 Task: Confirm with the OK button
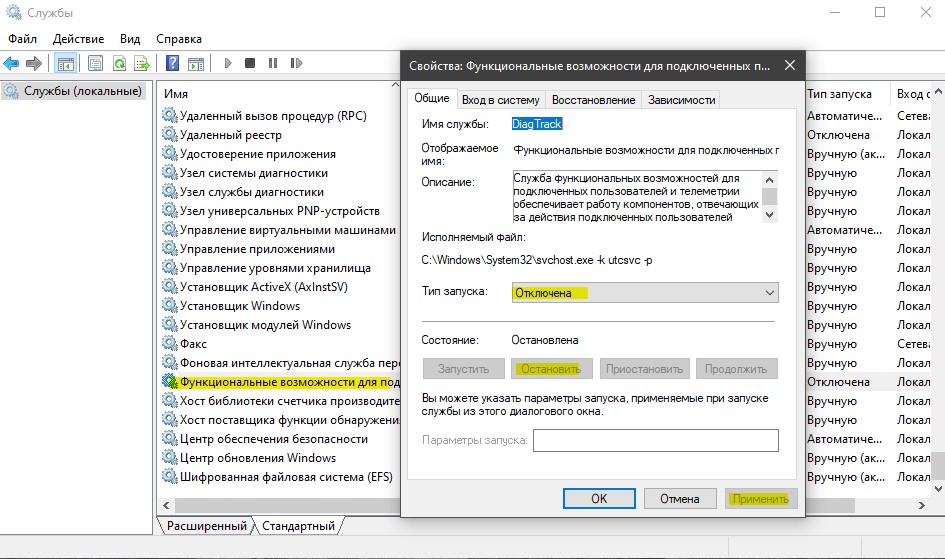pos(599,499)
